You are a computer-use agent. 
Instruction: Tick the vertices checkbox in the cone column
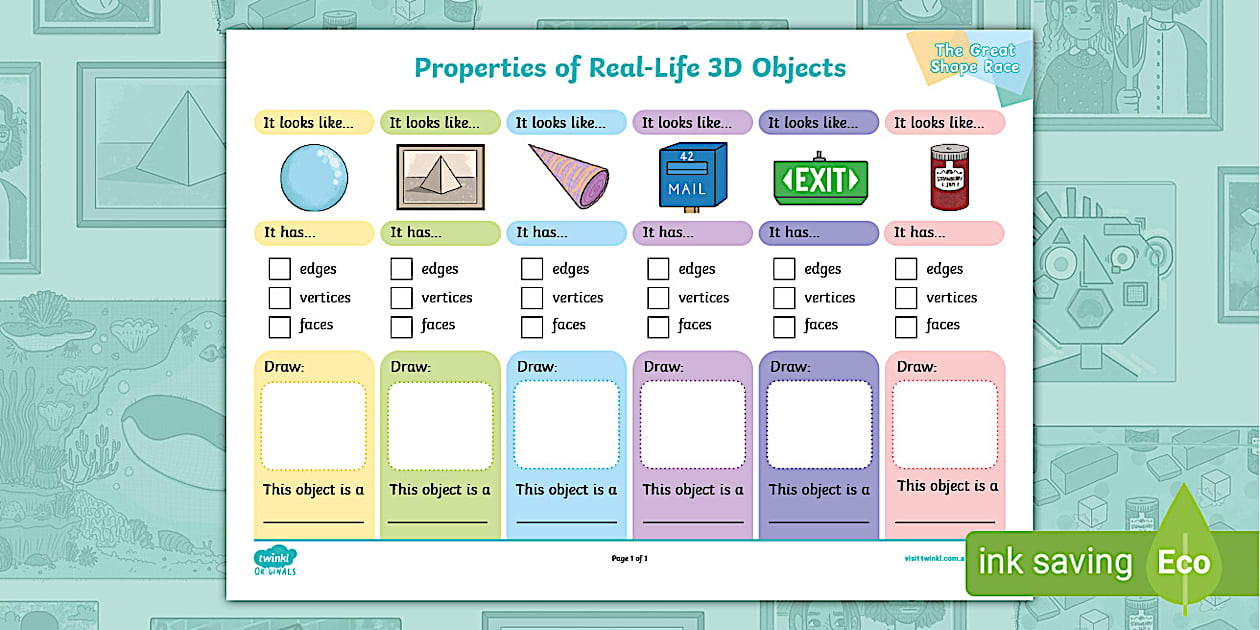pos(532,297)
